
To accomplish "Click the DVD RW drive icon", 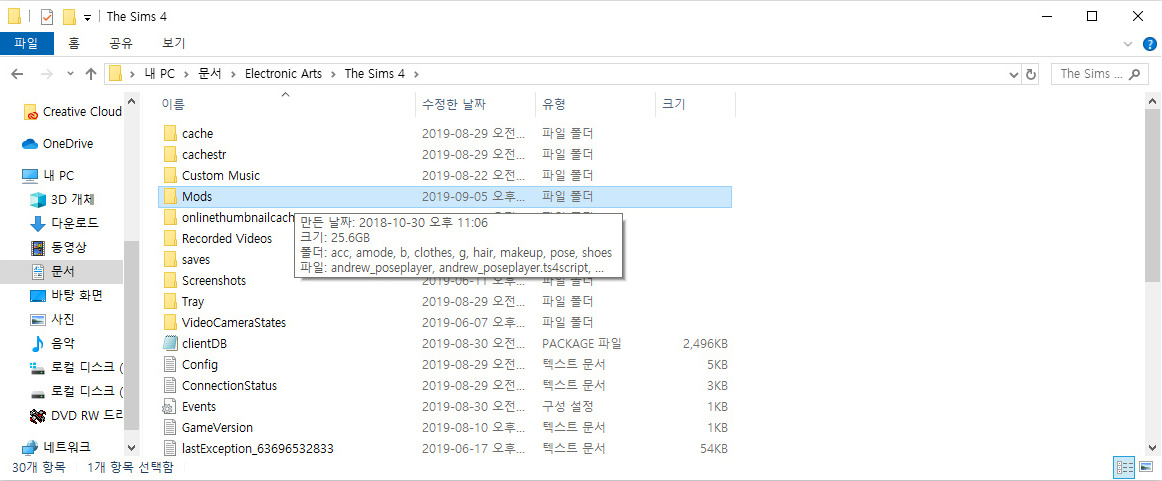I will pos(38,416).
